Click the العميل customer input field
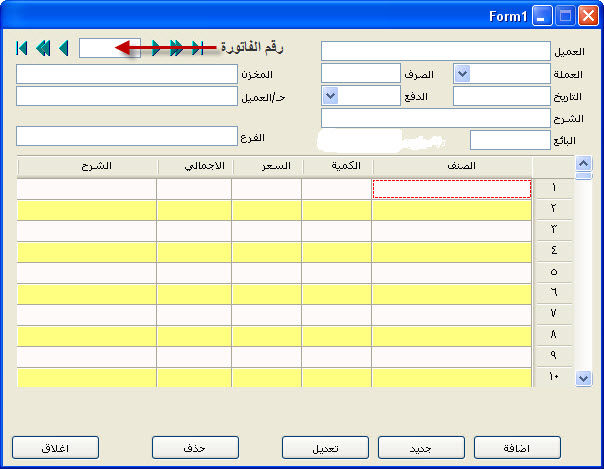Image resolution: width=604 pixels, height=469 pixels. pos(436,51)
